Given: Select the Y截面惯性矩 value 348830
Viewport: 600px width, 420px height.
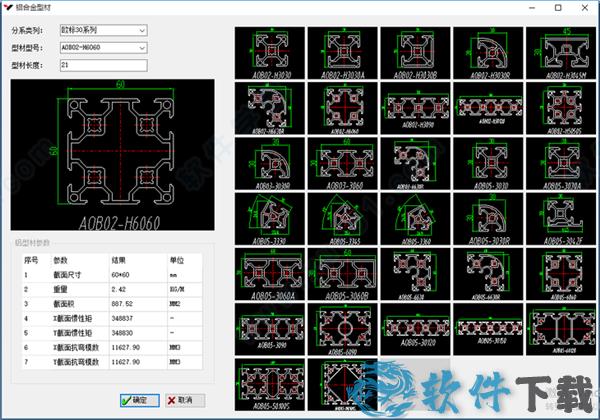Looking at the screenshot, I should click(x=122, y=333).
